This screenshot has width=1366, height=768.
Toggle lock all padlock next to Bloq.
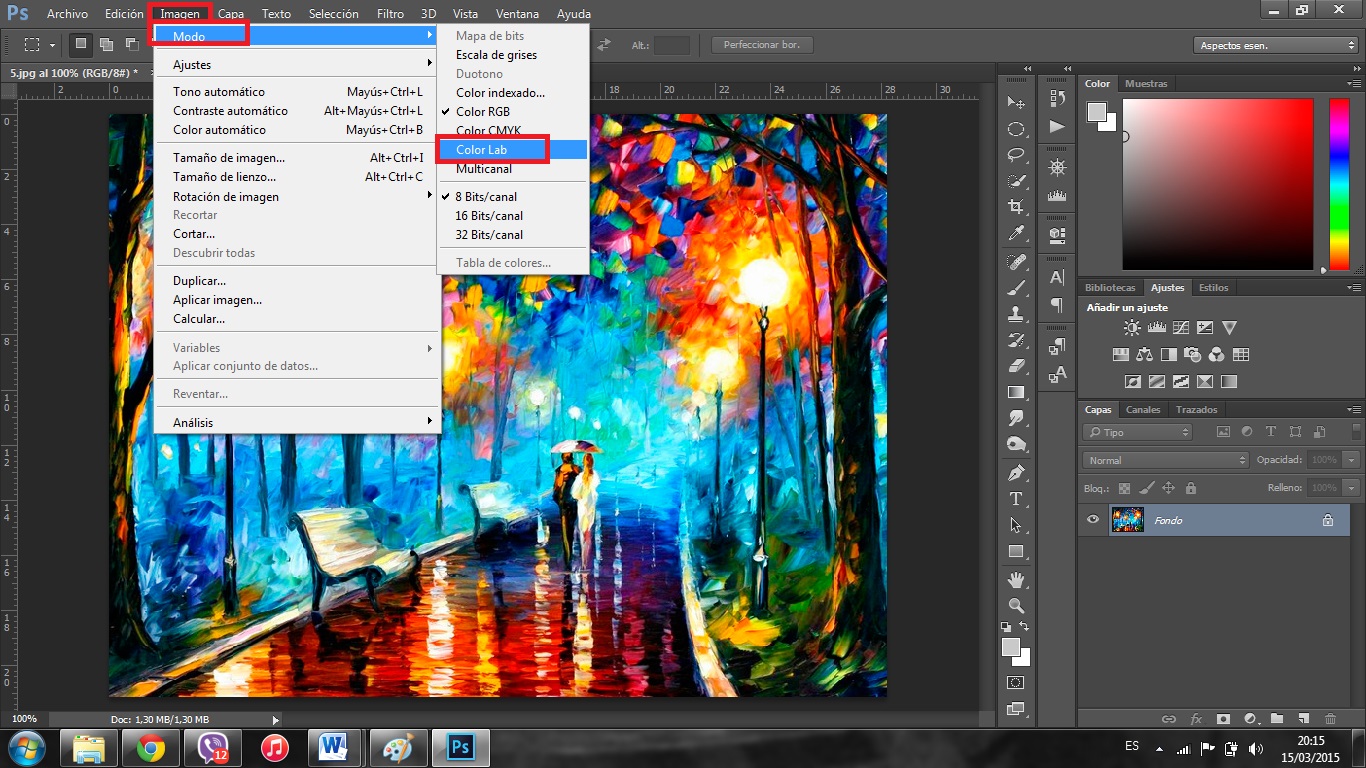point(1190,488)
